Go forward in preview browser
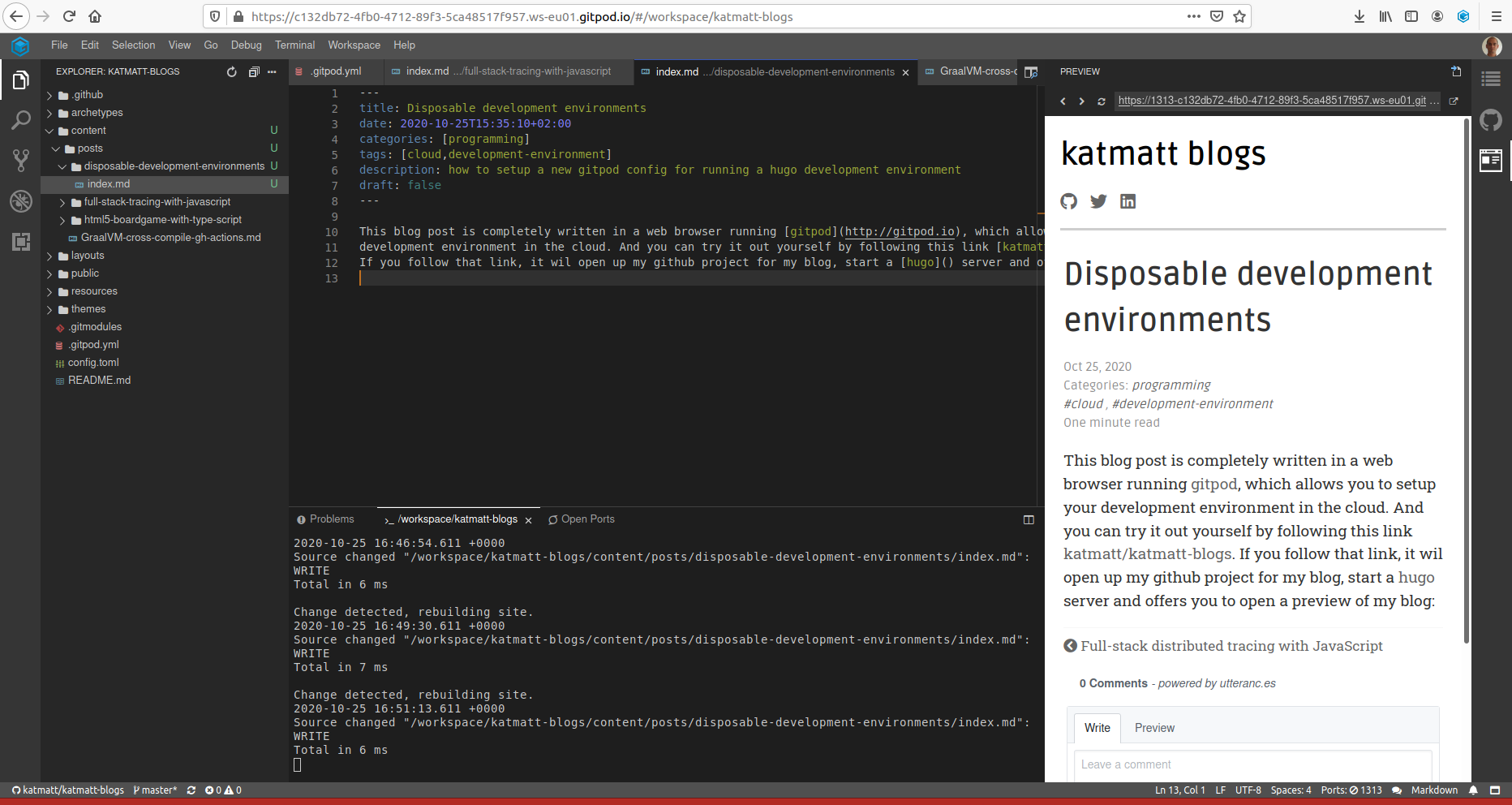 [1081, 101]
